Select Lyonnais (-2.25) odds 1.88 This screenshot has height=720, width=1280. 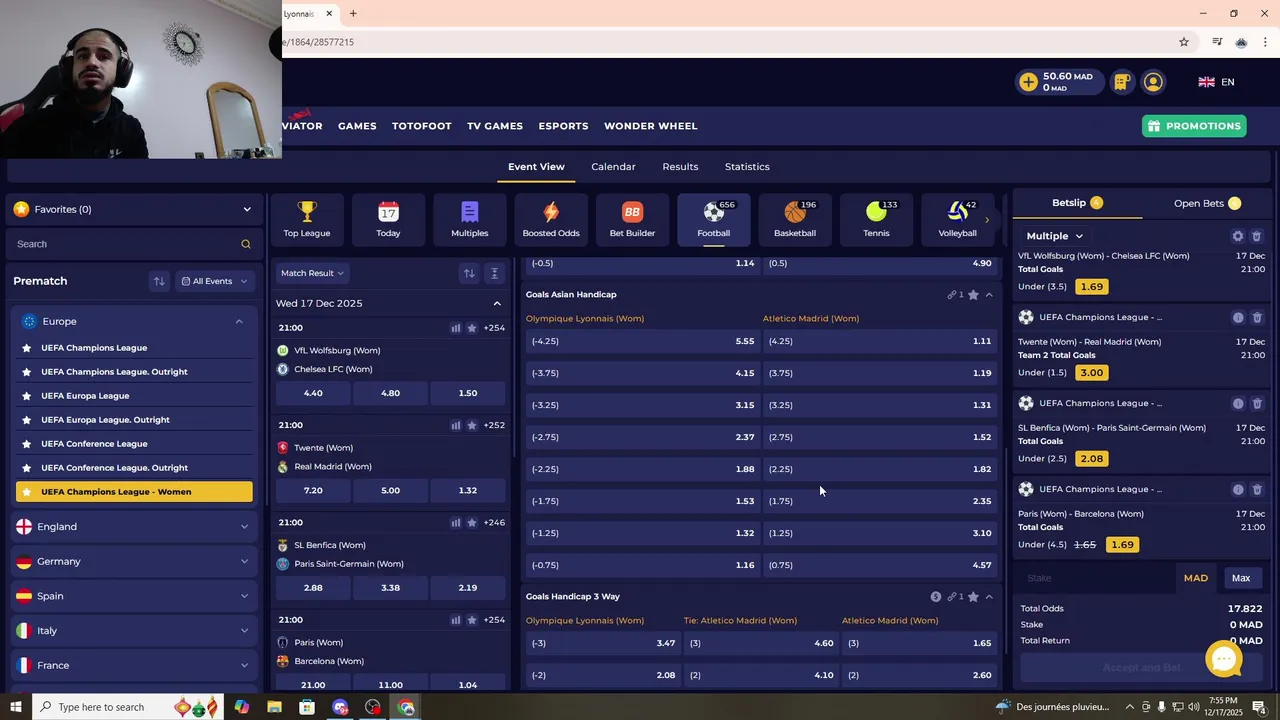click(x=643, y=469)
